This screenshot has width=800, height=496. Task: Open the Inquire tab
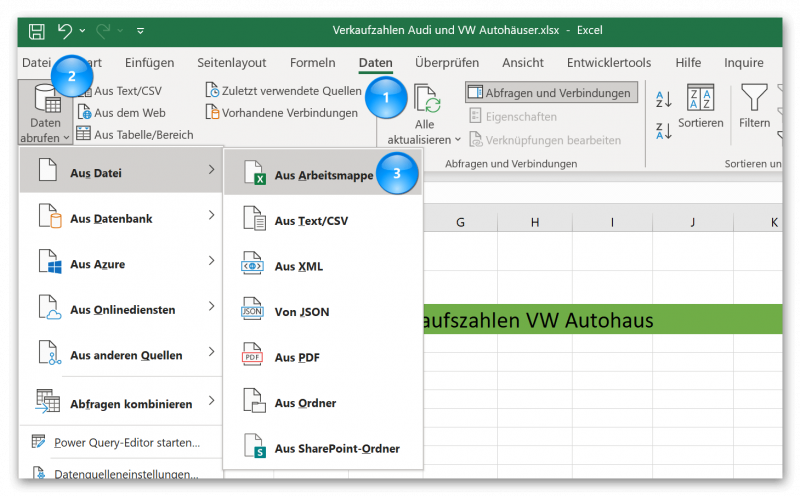coord(744,63)
